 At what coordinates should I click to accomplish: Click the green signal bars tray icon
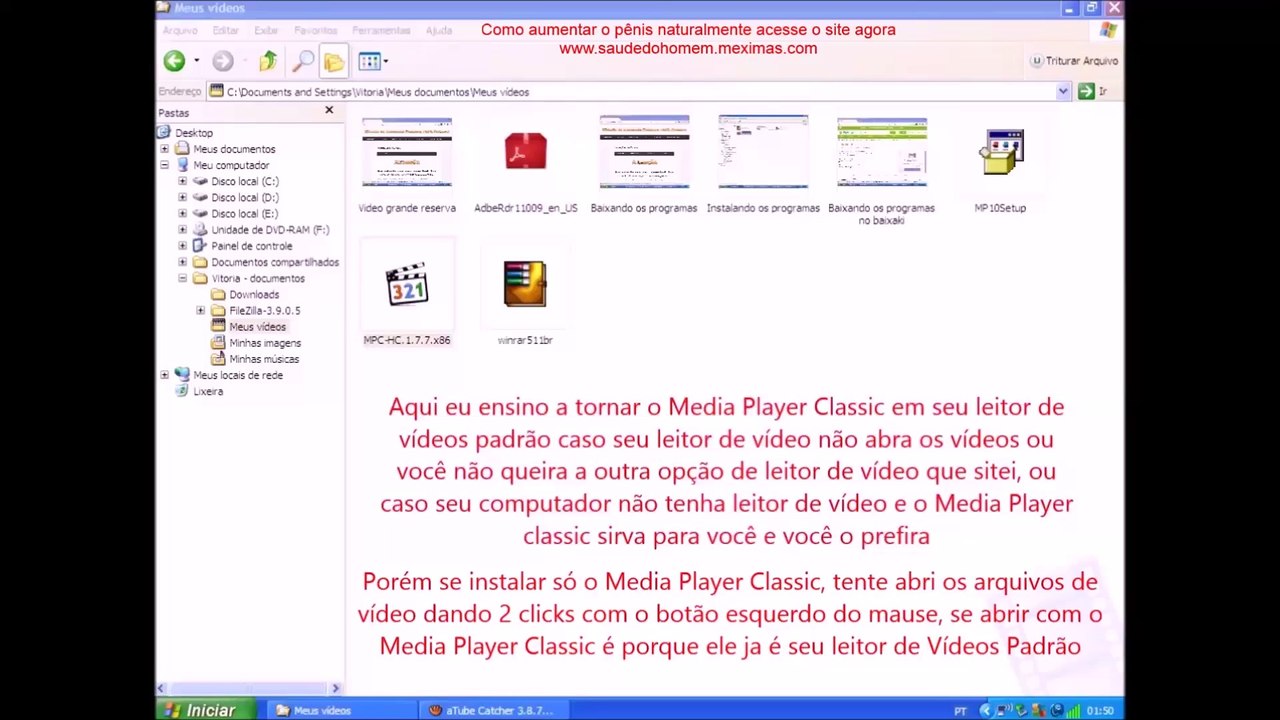point(1074,711)
